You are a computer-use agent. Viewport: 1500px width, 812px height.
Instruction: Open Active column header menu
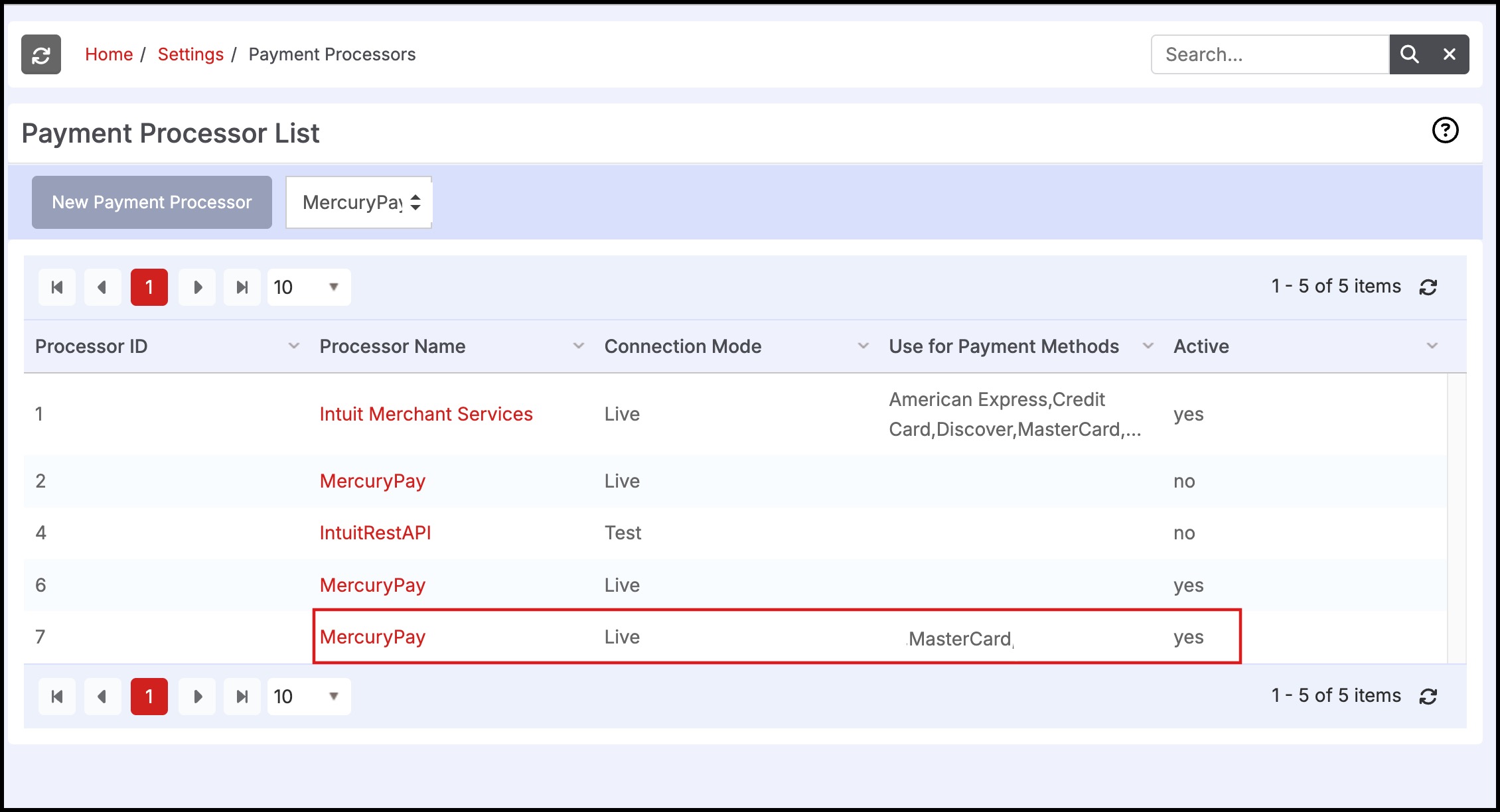coord(1432,346)
